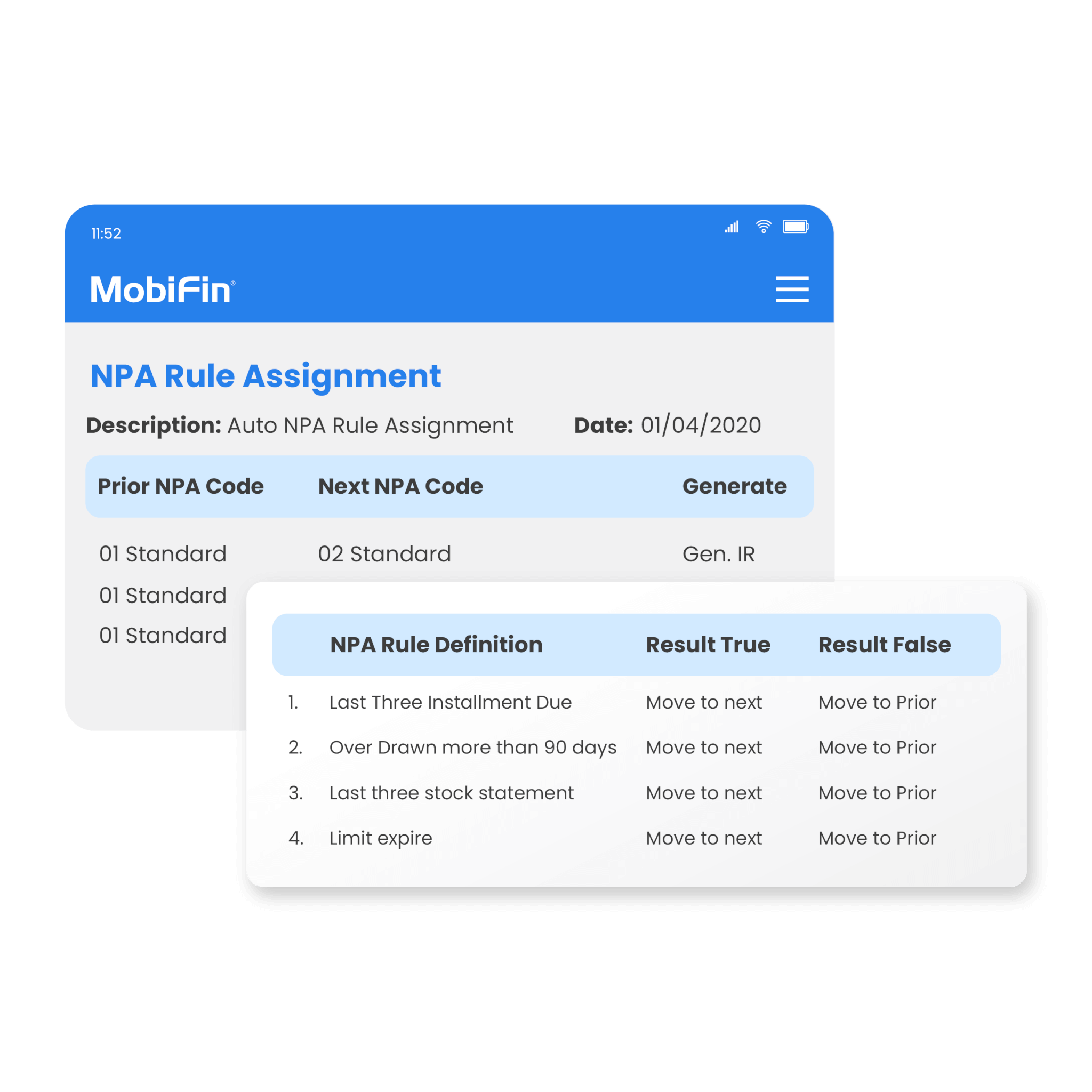Click the Result True column header

click(708, 644)
